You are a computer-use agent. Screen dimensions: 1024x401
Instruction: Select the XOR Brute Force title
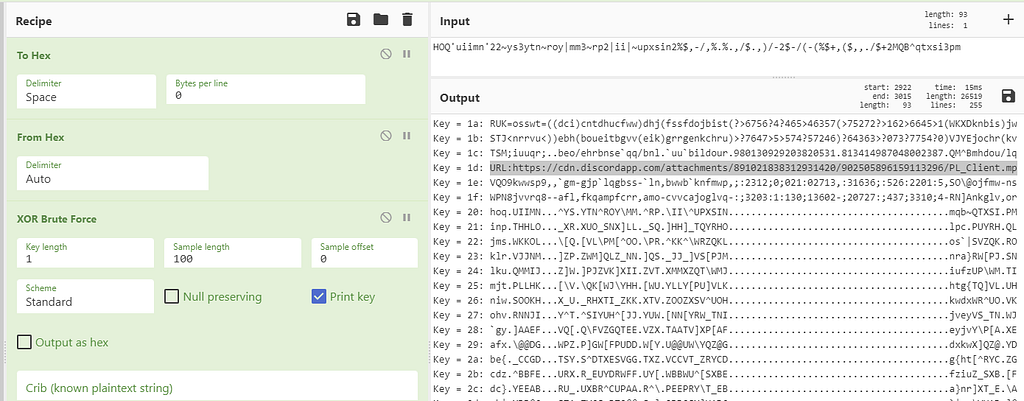[x=57, y=218]
